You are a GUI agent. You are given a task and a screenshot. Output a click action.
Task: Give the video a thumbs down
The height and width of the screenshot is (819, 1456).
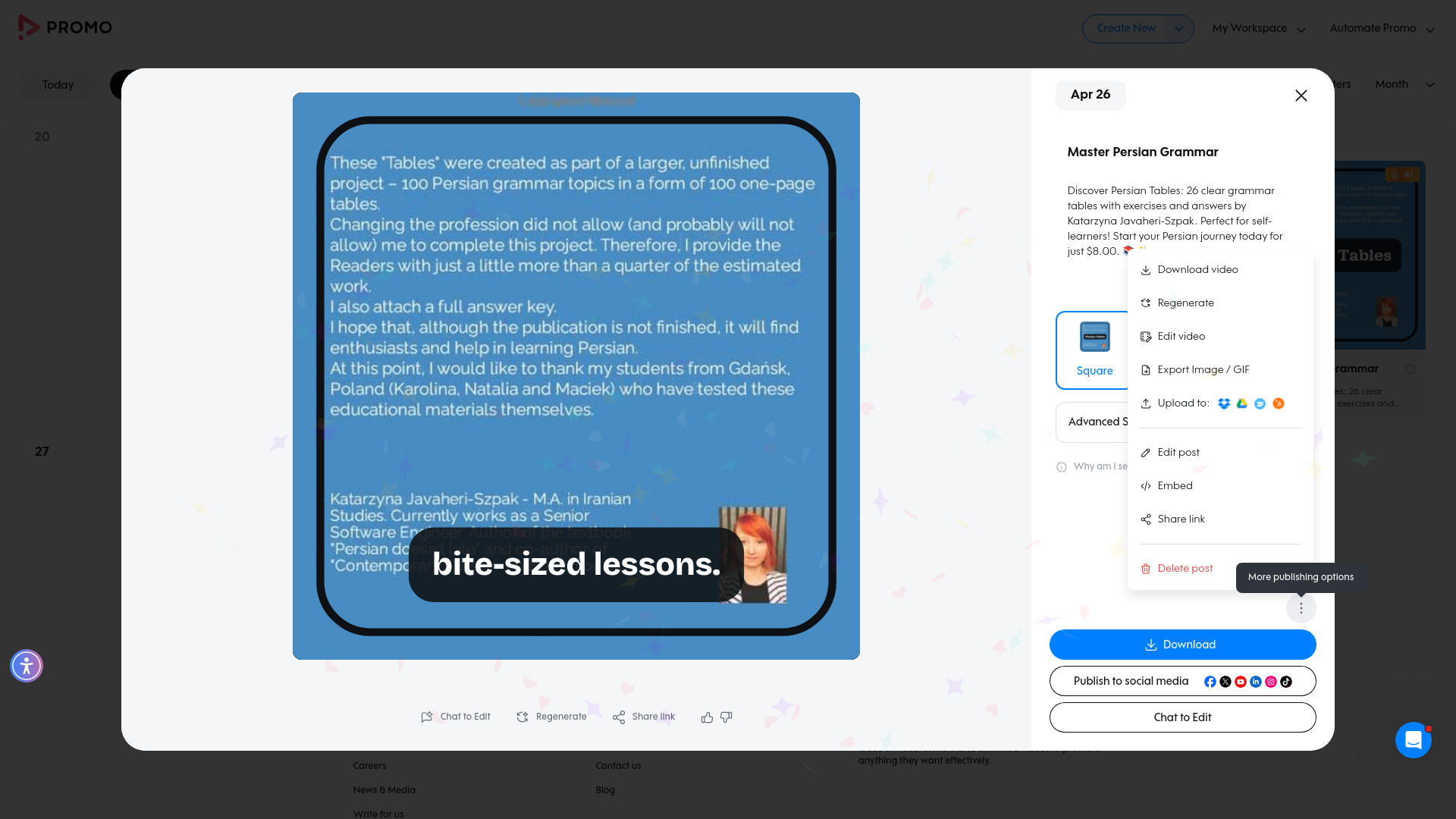(726, 717)
